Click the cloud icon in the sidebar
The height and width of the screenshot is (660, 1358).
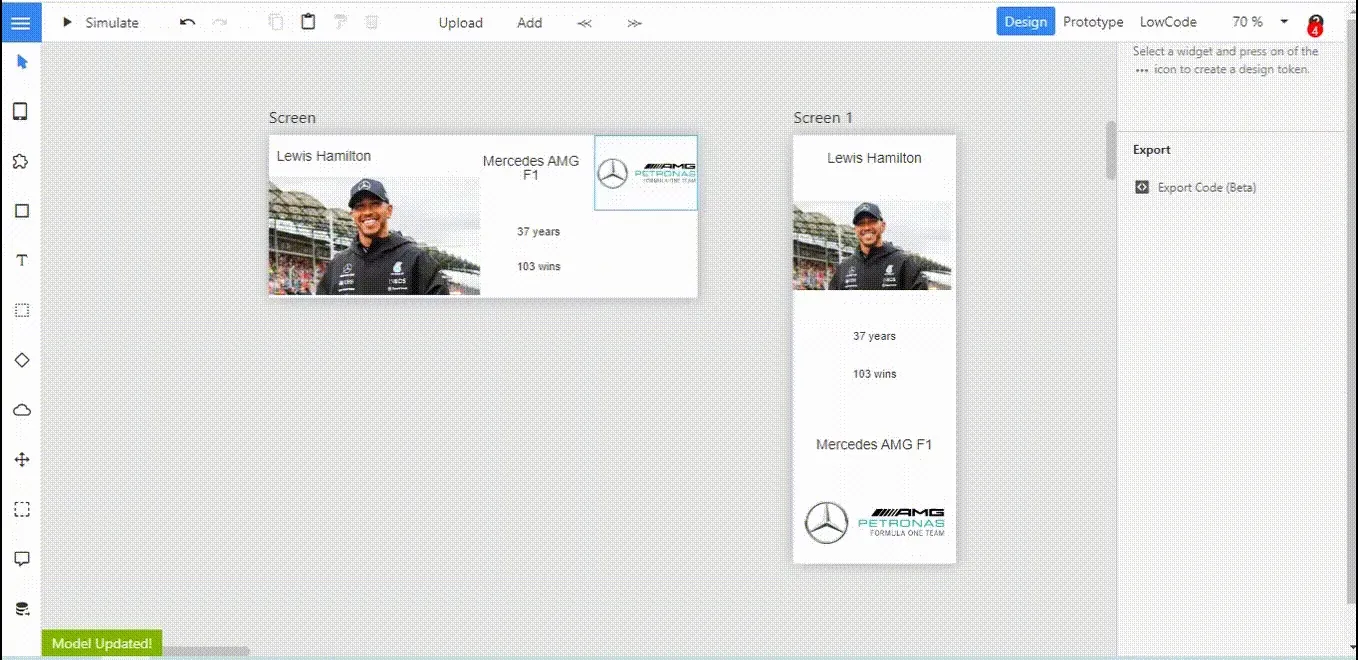click(x=21, y=409)
